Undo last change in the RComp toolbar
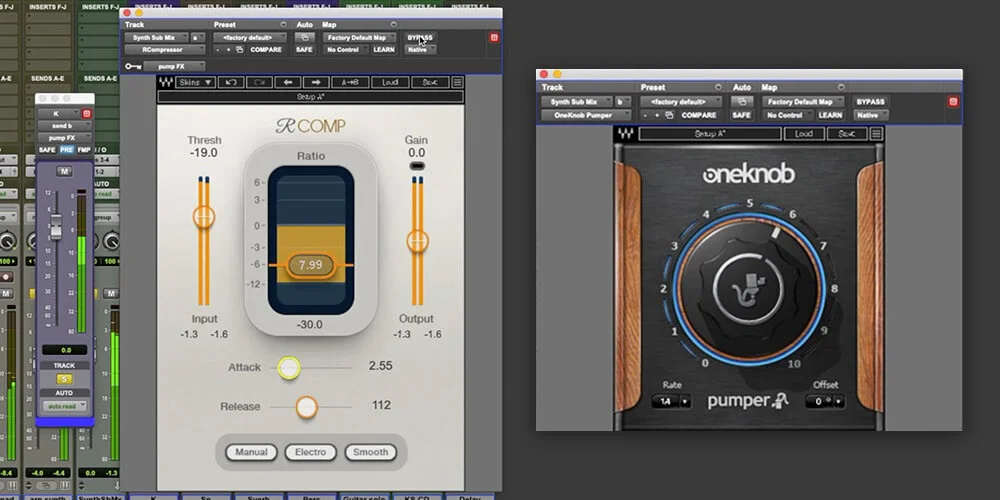This screenshot has height=500, width=1000. pos(231,82)
